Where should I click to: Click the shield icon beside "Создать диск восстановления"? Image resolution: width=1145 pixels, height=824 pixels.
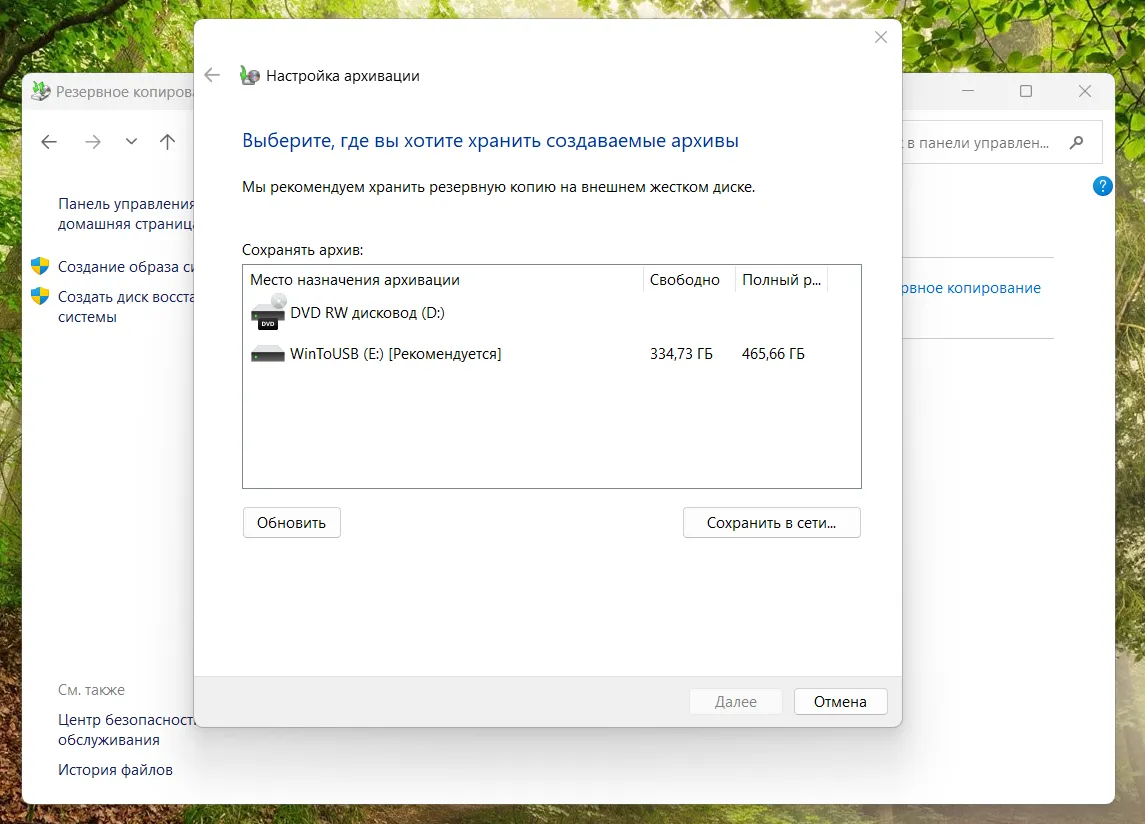click(40, 297)
